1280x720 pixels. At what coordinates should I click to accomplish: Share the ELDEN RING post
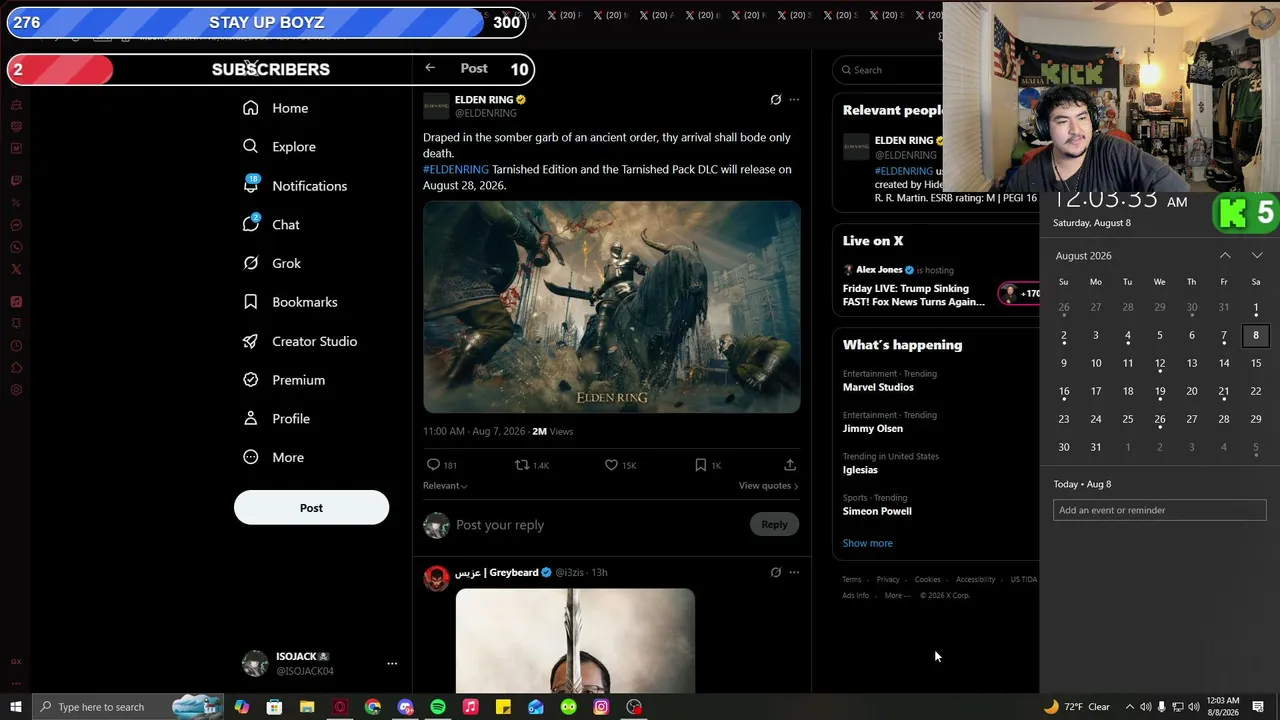[790, 465]
